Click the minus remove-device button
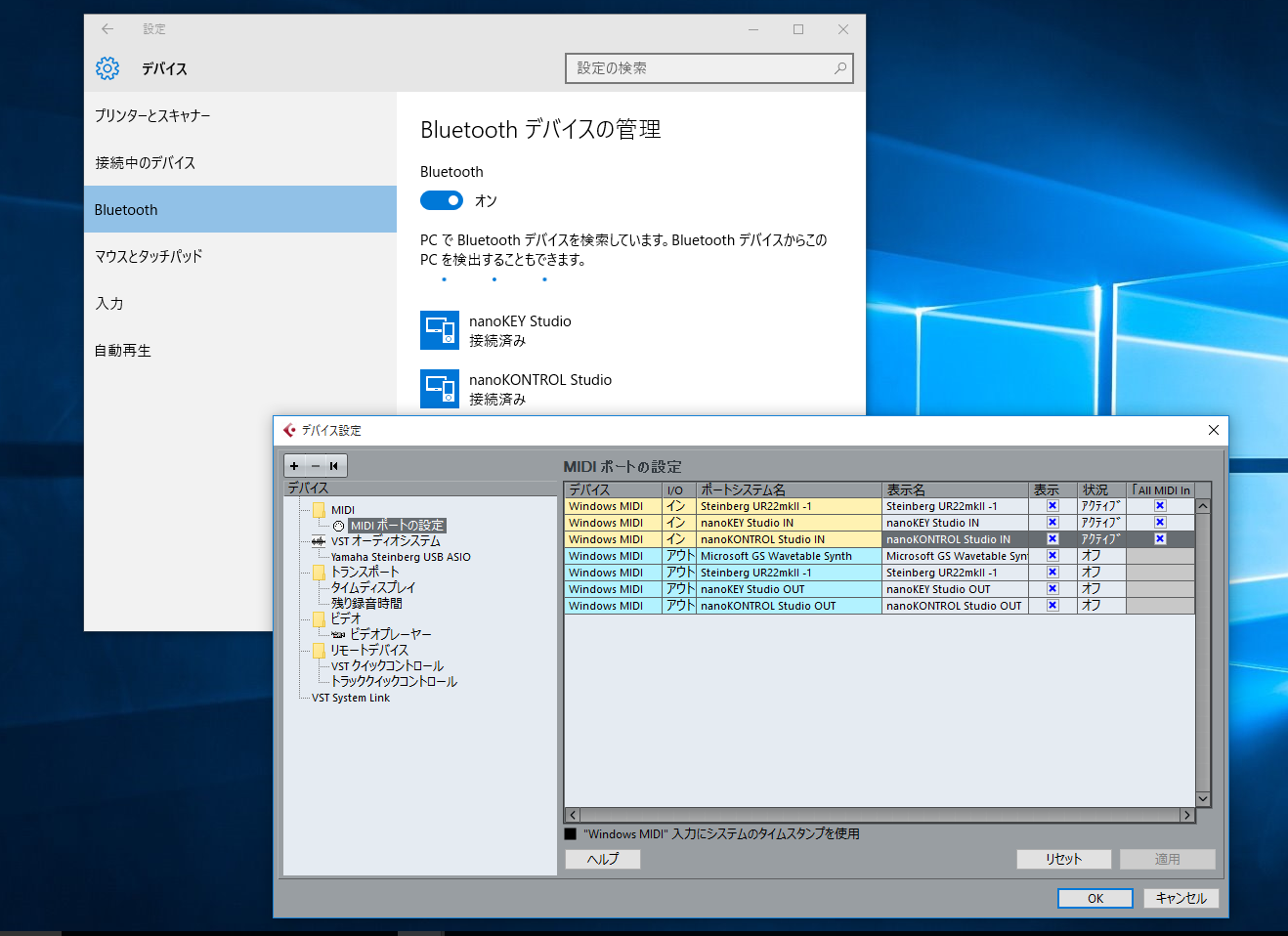Screen dimensions: 1288x936 [x=315, y=466]
